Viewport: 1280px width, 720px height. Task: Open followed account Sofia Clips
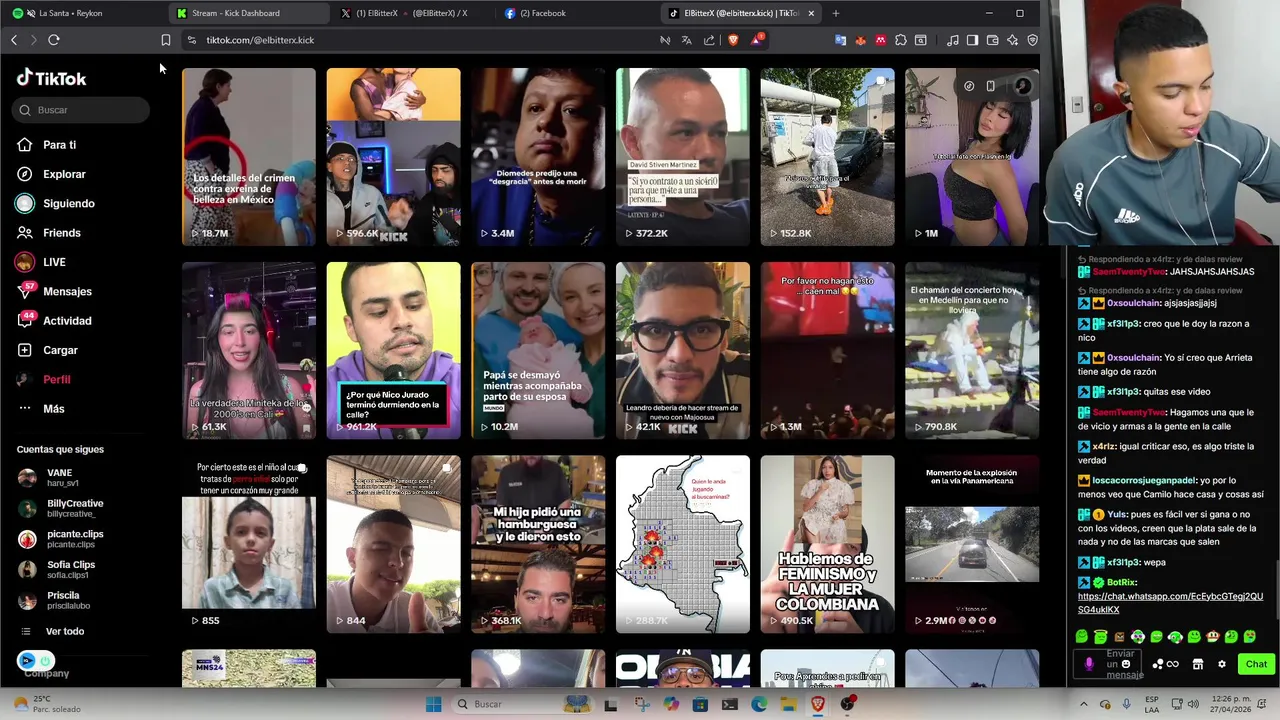pos(56,570)
